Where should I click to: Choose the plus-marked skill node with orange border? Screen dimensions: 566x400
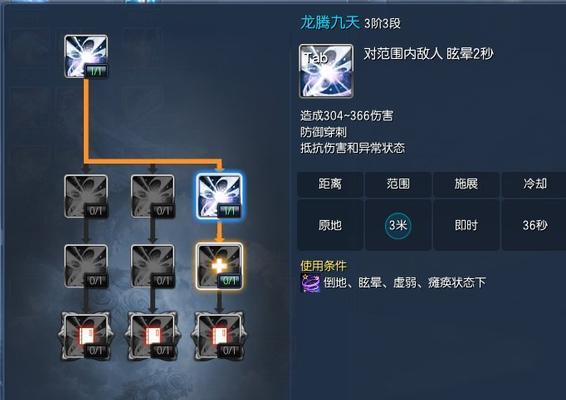219,266
